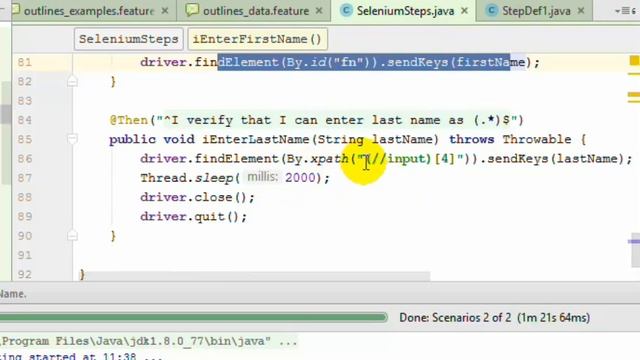
Task: Click the Java class icon on SeleniumSteps.java tab
Action: pos(346,11)
